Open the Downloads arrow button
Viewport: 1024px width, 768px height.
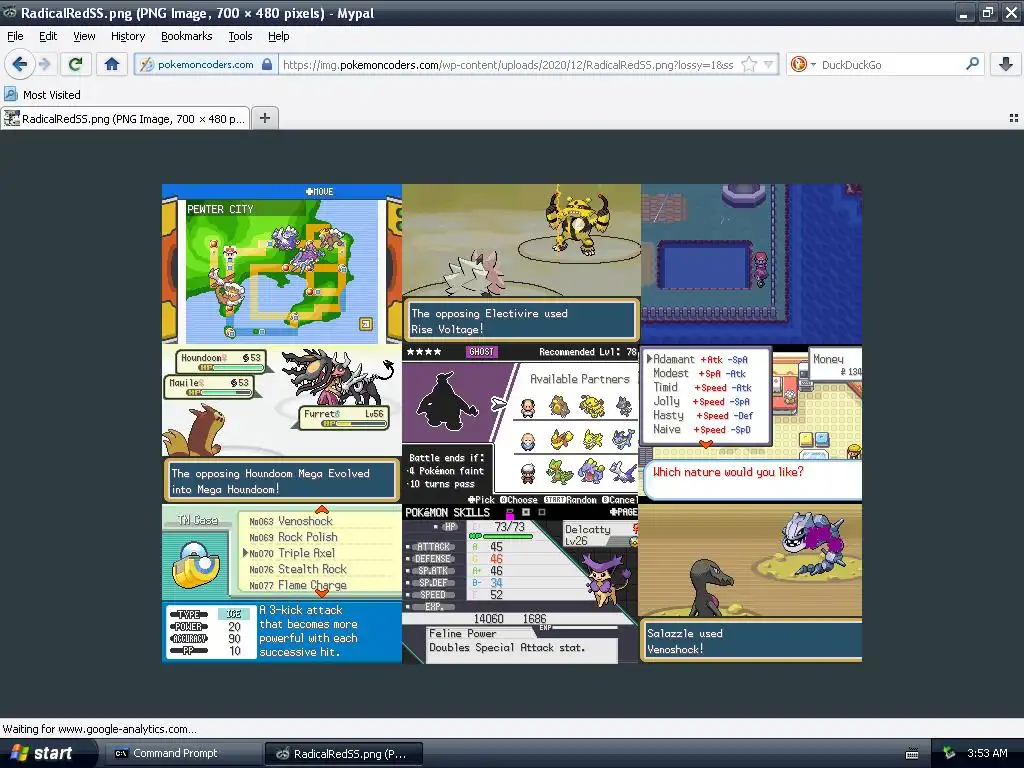point(1006,64)
